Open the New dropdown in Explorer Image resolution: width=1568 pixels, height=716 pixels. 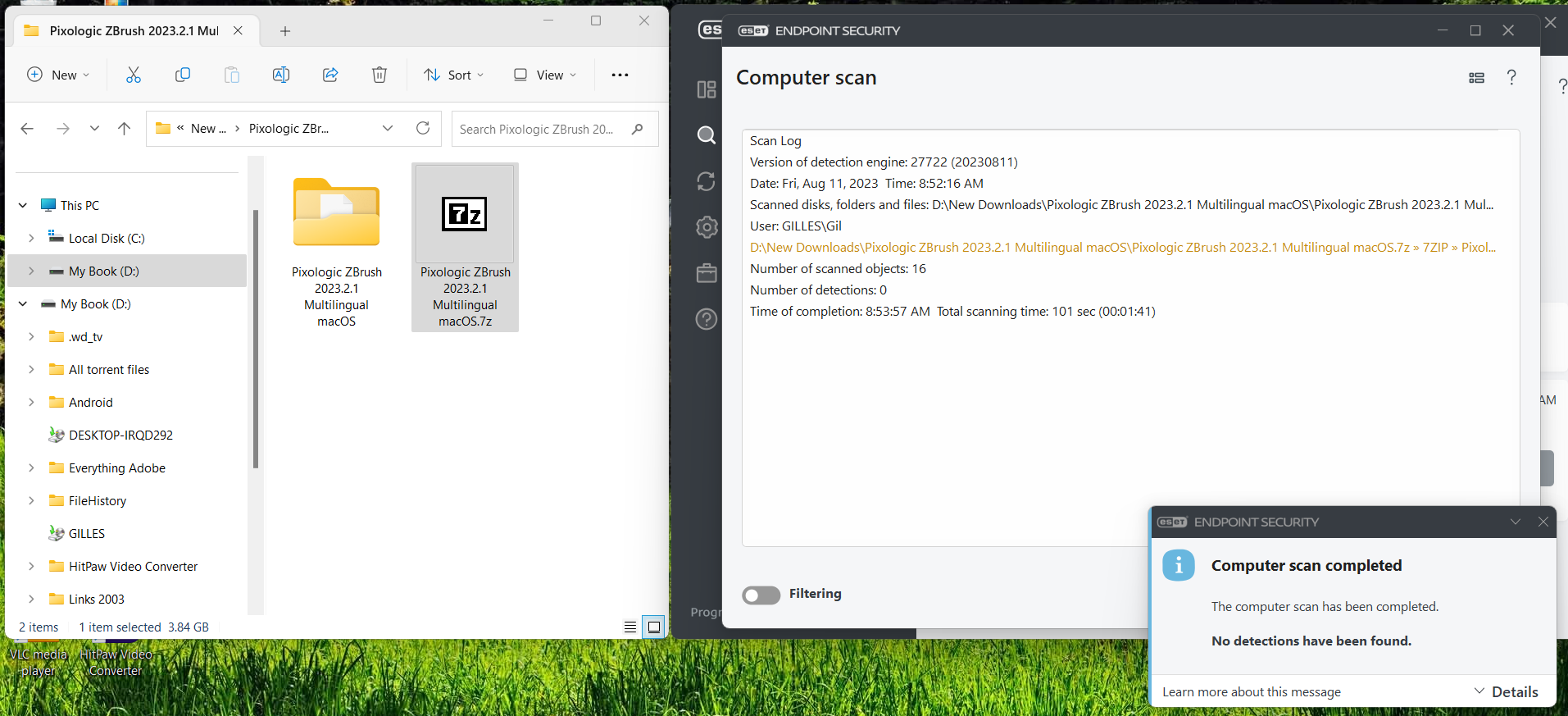click(58, 75)
